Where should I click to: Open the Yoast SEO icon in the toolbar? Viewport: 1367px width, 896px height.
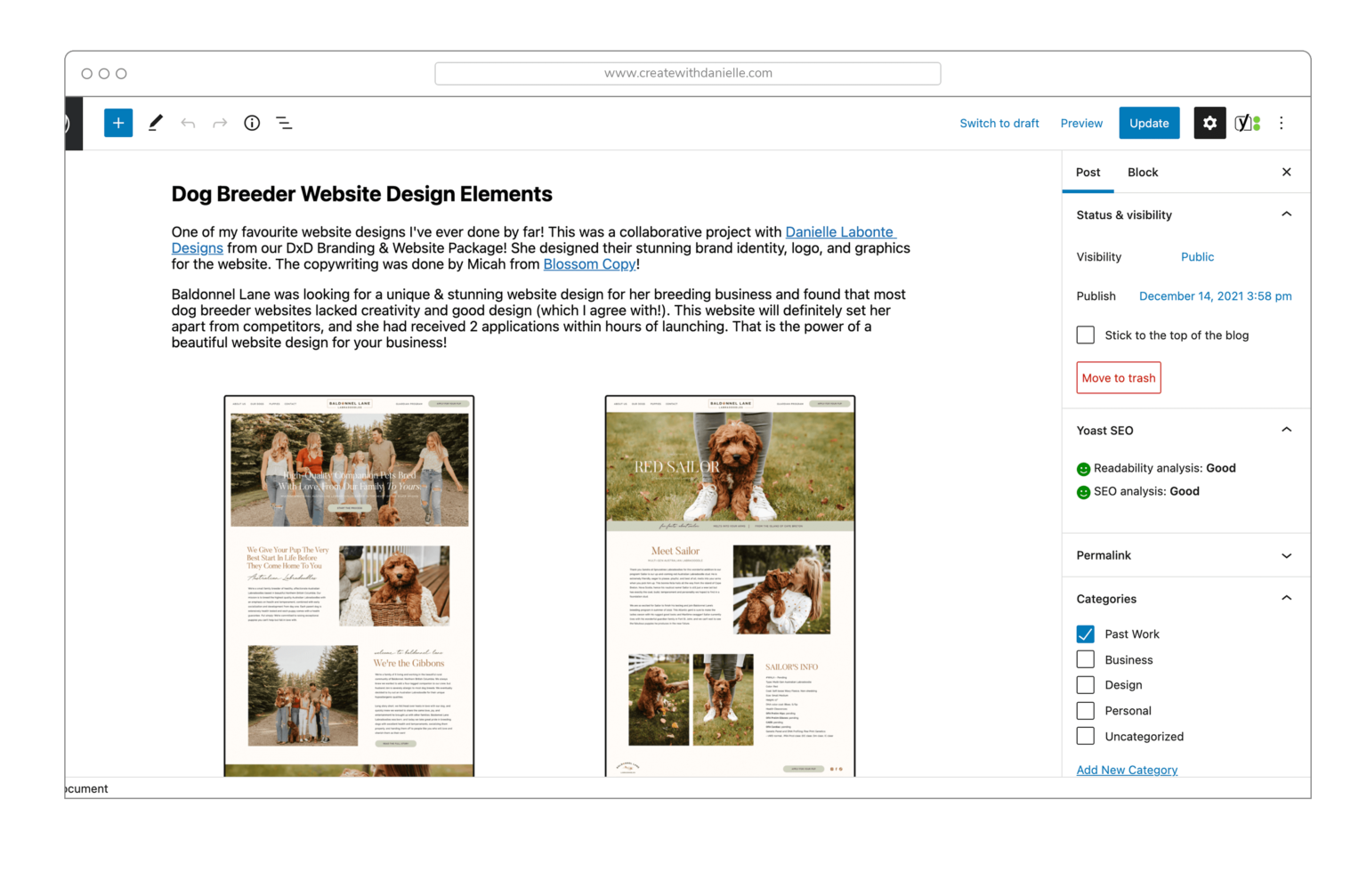[x=1245, y=123]
